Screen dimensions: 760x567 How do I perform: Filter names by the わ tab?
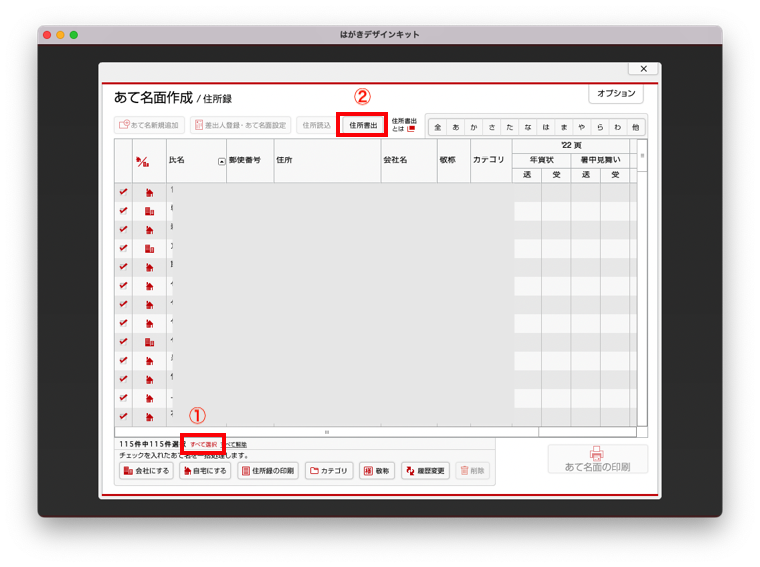tap(618, 127)
